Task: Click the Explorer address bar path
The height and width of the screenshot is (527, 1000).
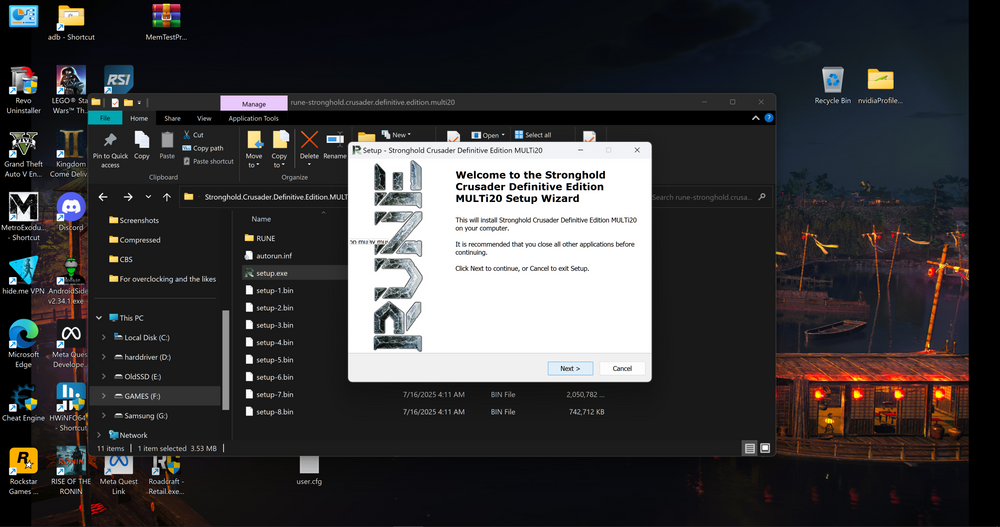Action: [x=276, y=197]
